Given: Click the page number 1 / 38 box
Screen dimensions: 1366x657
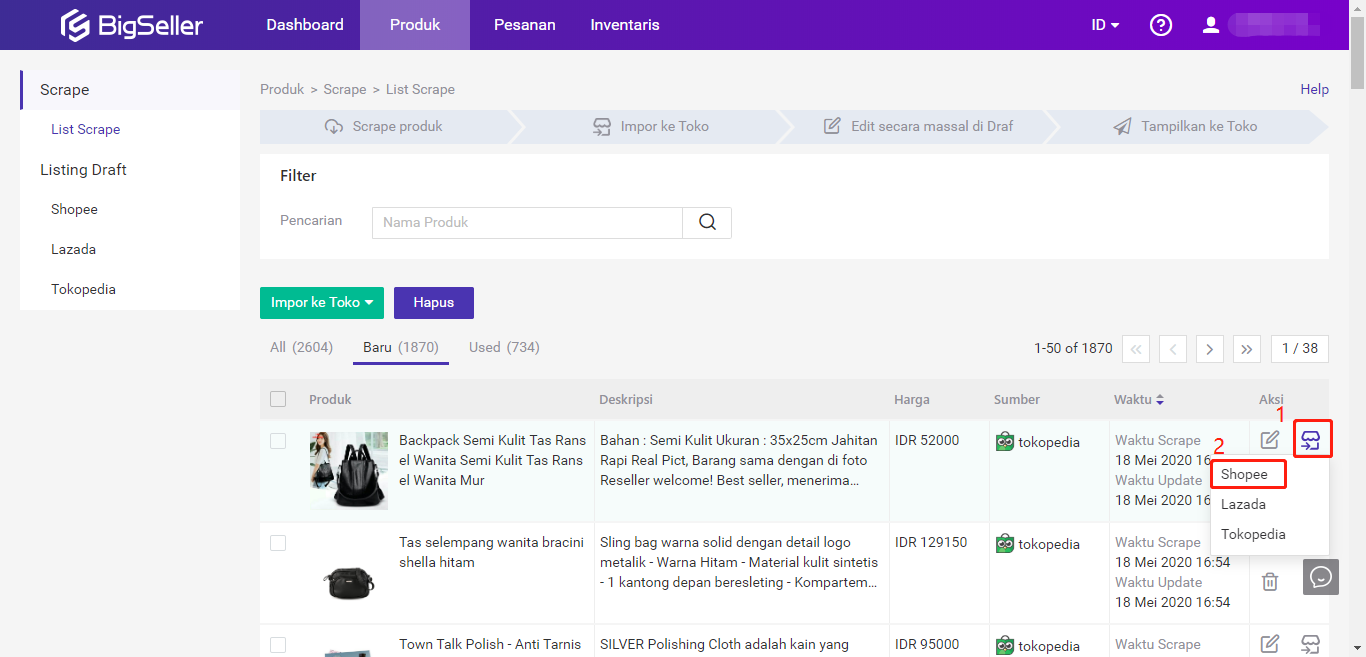Looking at the screenshot, I should pyautogui.click(x=1300, y=349).
